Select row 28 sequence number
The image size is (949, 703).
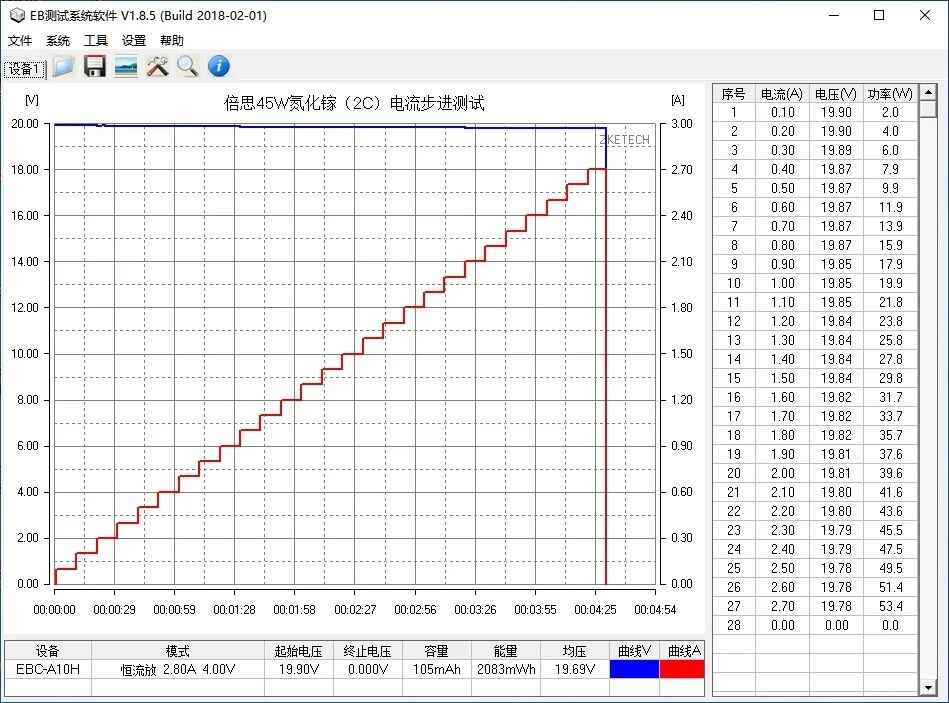point(734,625)
